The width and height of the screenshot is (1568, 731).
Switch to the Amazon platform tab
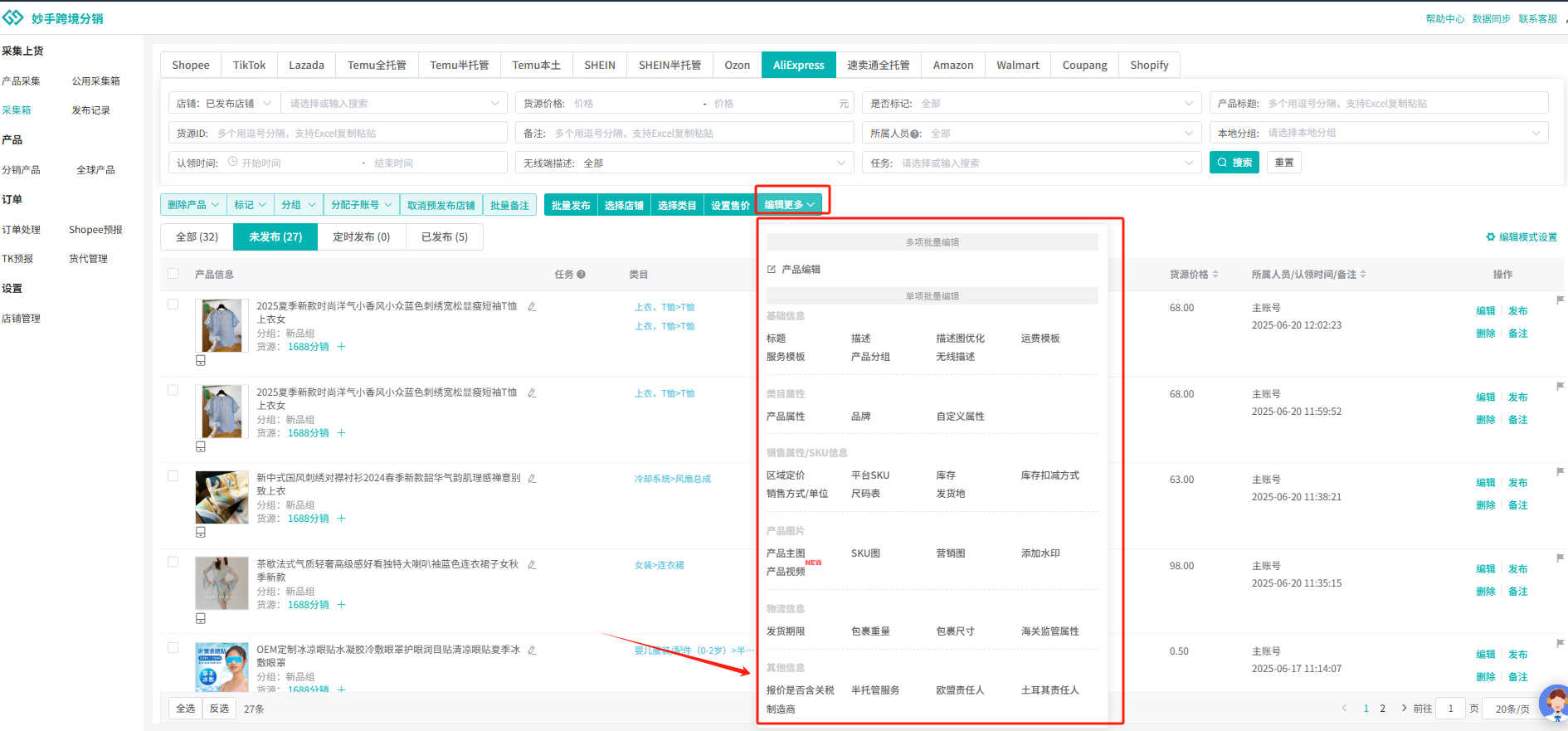pyautogui.click(x=952, y=66)
